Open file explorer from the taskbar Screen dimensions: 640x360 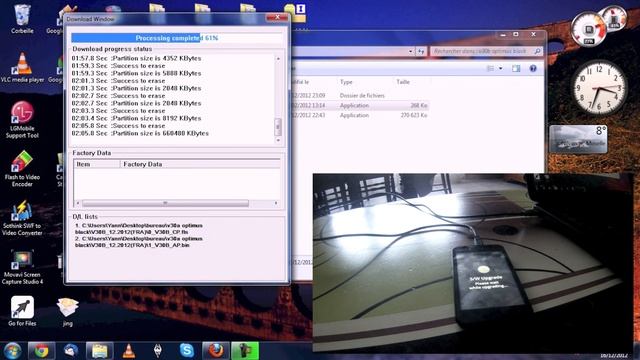[99, 351]
